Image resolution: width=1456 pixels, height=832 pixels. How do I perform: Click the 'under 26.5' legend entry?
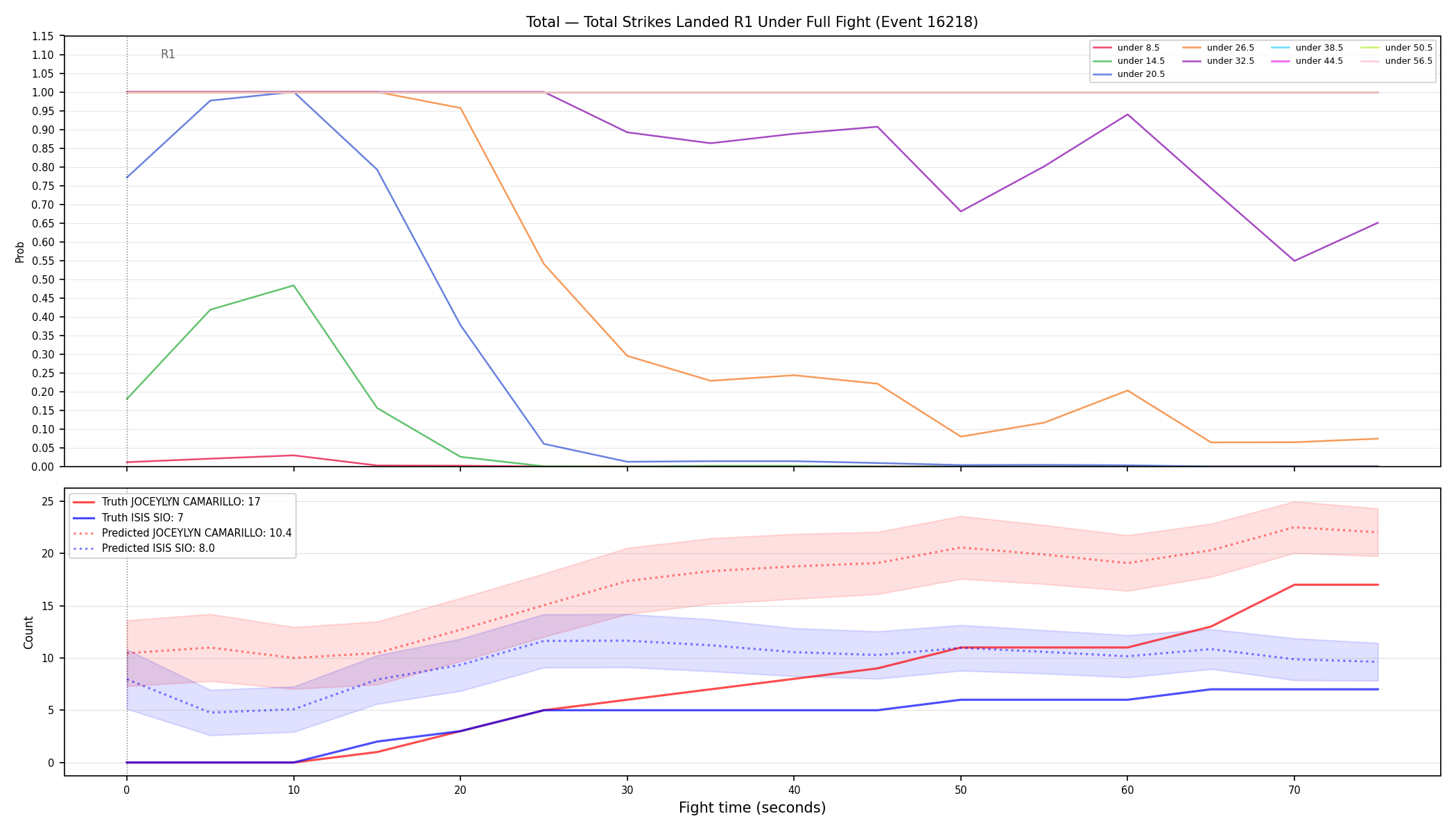click(1218, 48)
